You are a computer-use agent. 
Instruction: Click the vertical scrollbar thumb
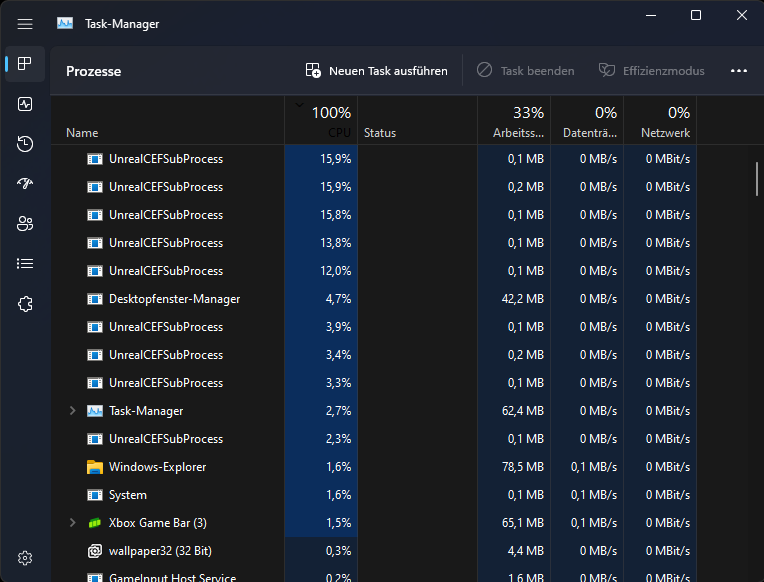tap(757, 179)
